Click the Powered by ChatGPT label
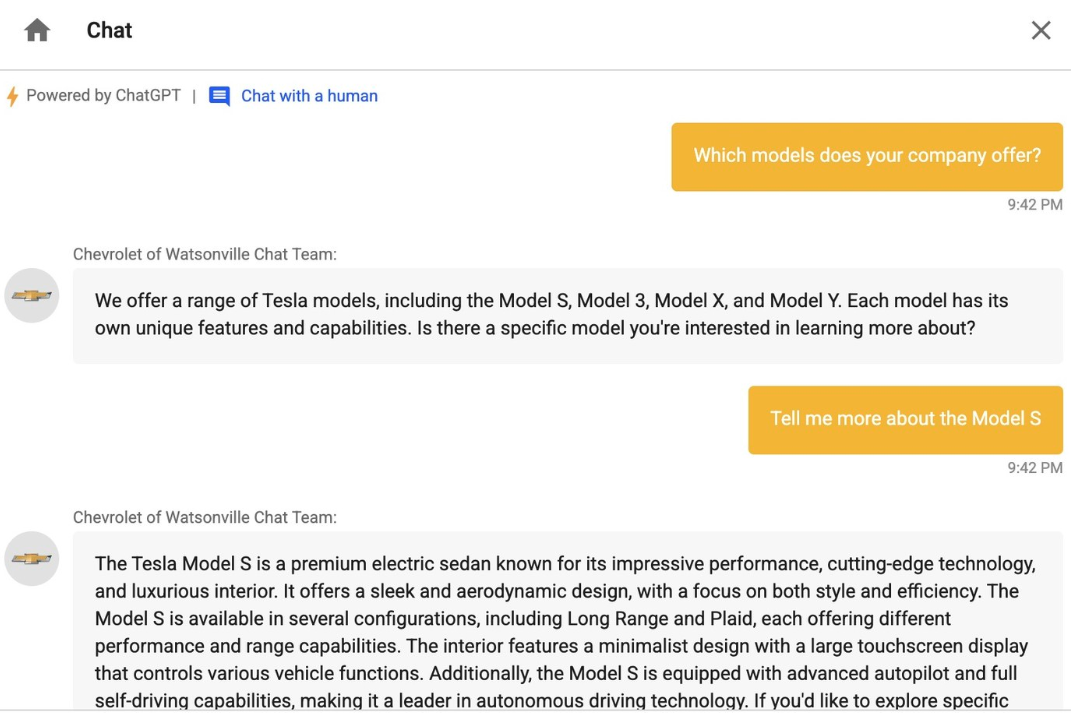1071x713 pixels. point(103,96)
